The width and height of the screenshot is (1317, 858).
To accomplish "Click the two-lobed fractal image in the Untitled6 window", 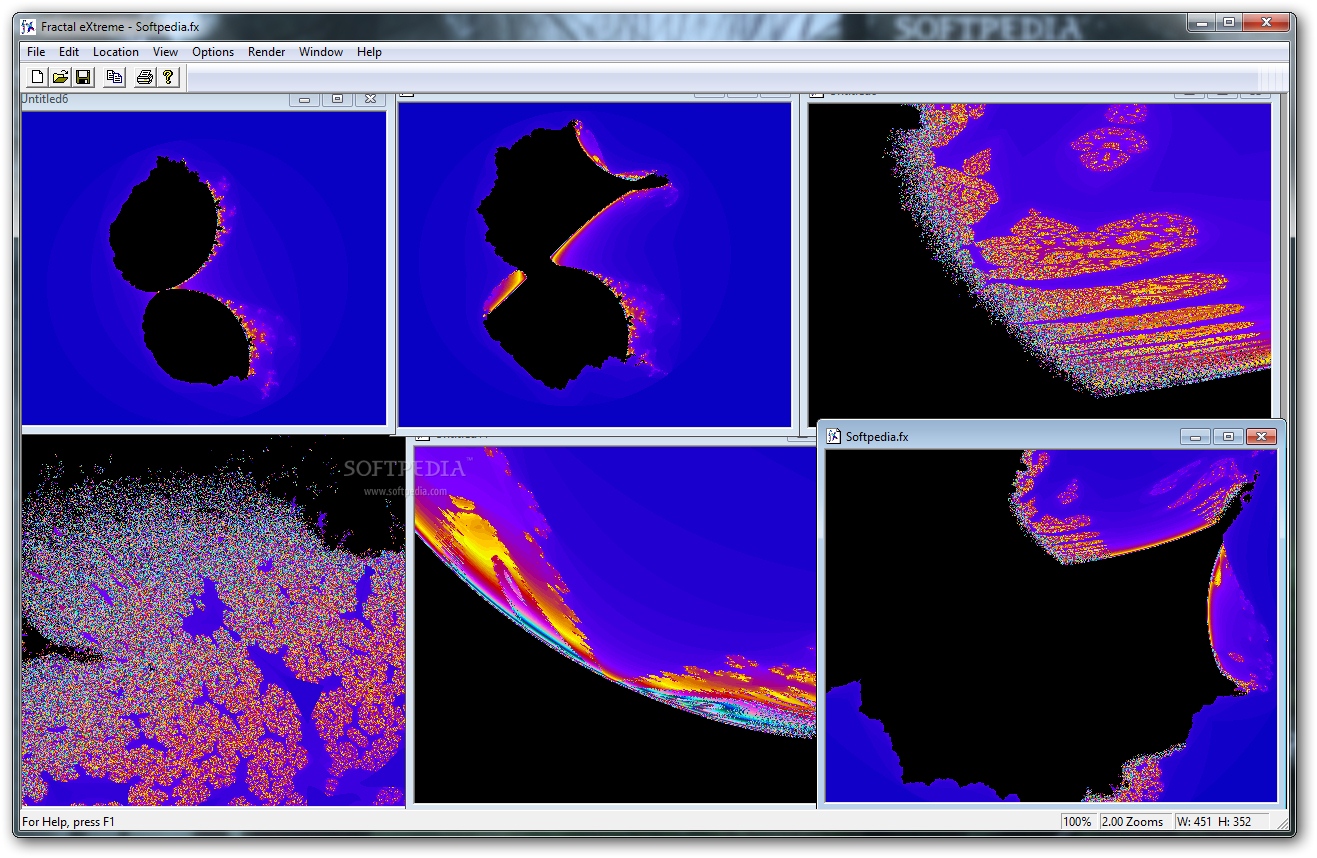I will 203,267.
